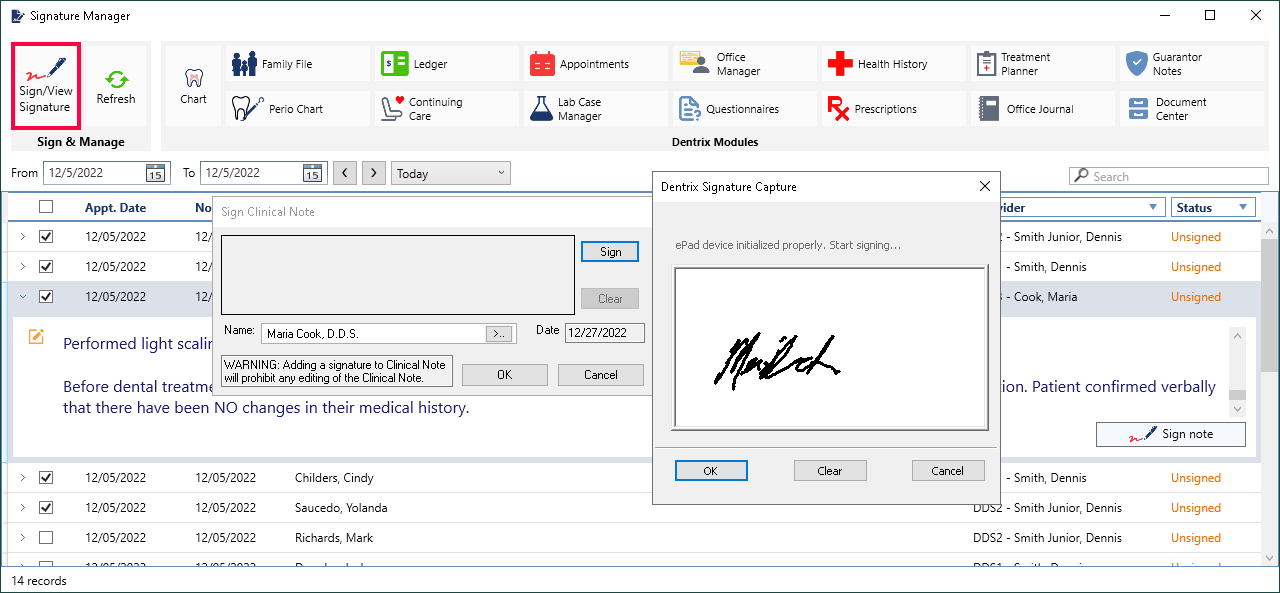
Task: Open the Office Journal module
Action: point(1043,109)
